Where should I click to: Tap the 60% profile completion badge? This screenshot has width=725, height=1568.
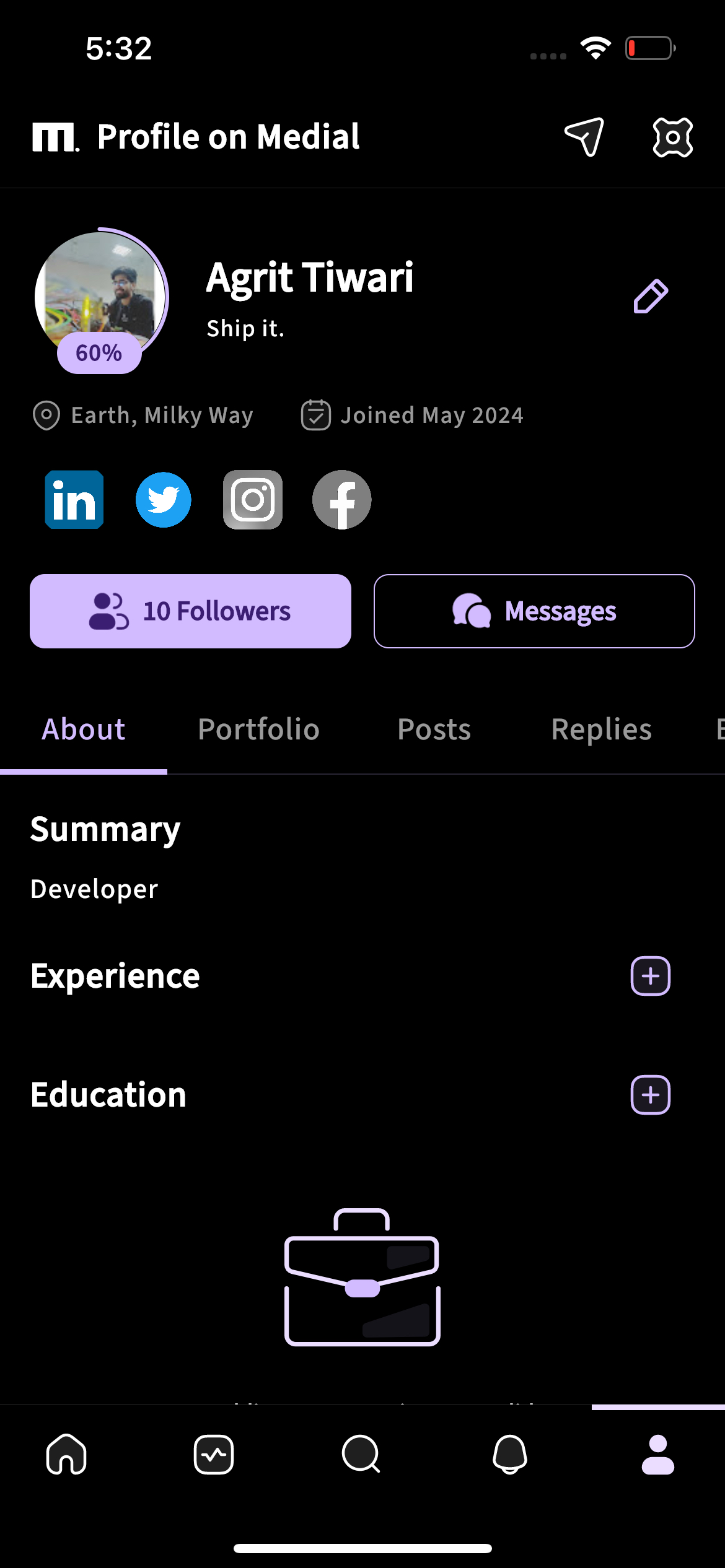[x=99, y=353]
